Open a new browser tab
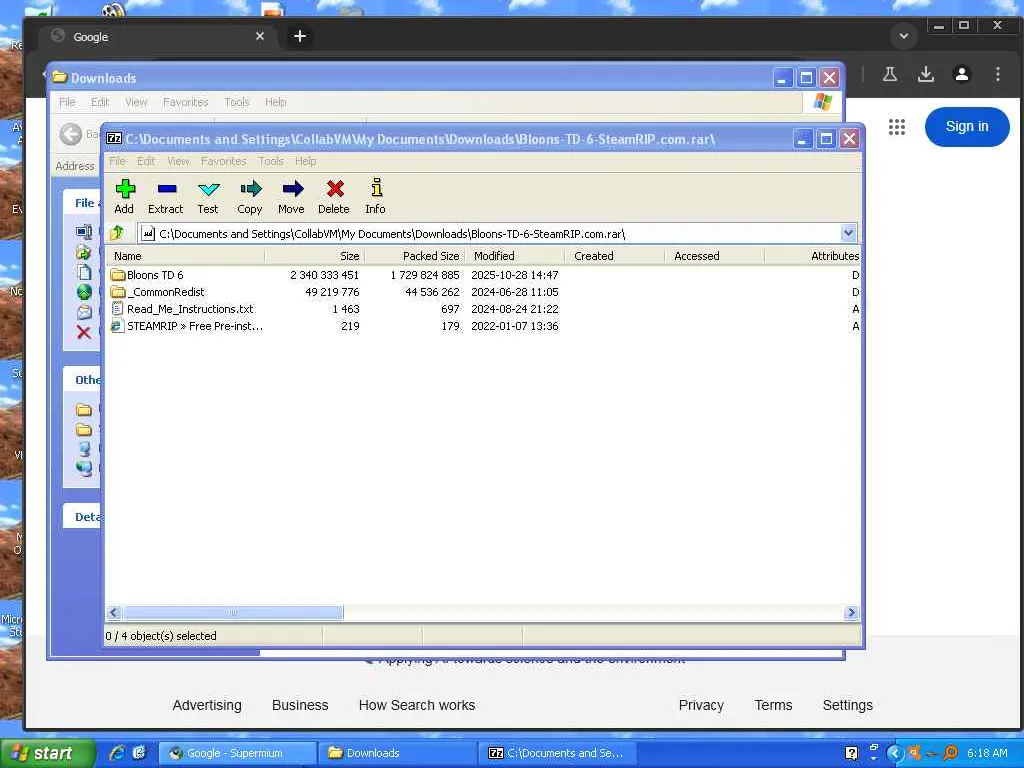 point(300,37)
